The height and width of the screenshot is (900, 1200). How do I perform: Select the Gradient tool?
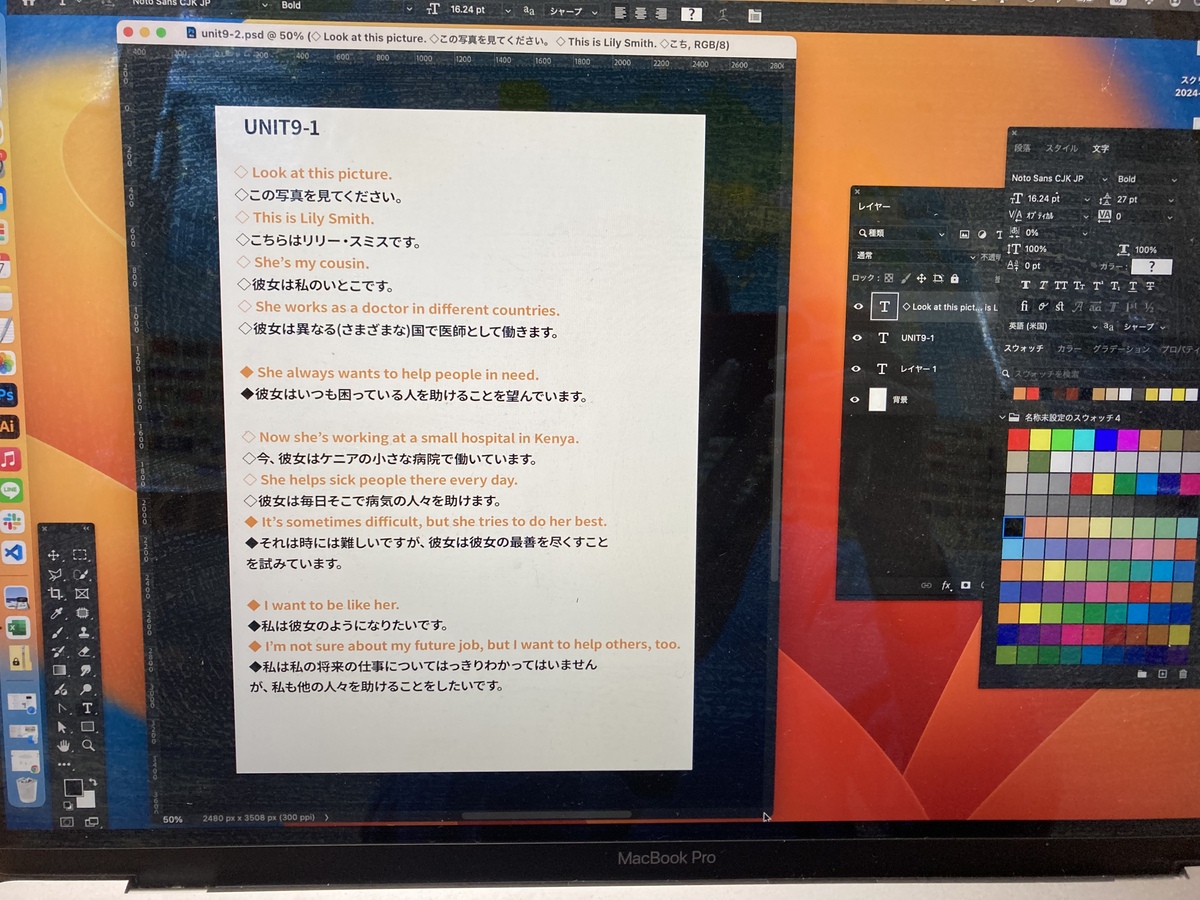click(x=59, y=670)
